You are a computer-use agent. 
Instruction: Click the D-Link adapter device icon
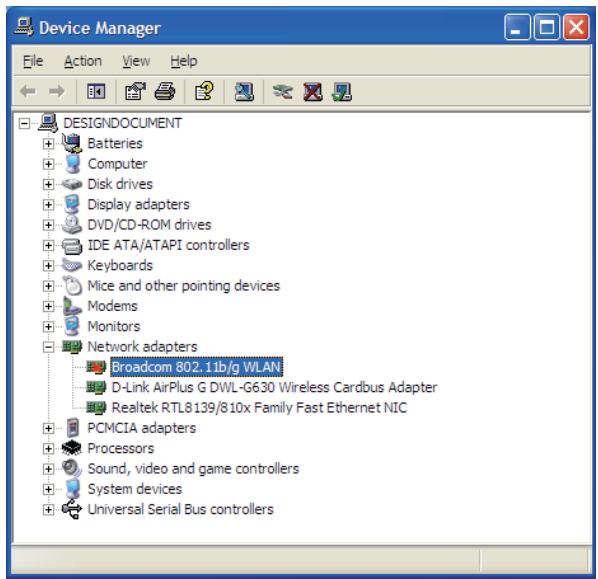tap(96, 388)
